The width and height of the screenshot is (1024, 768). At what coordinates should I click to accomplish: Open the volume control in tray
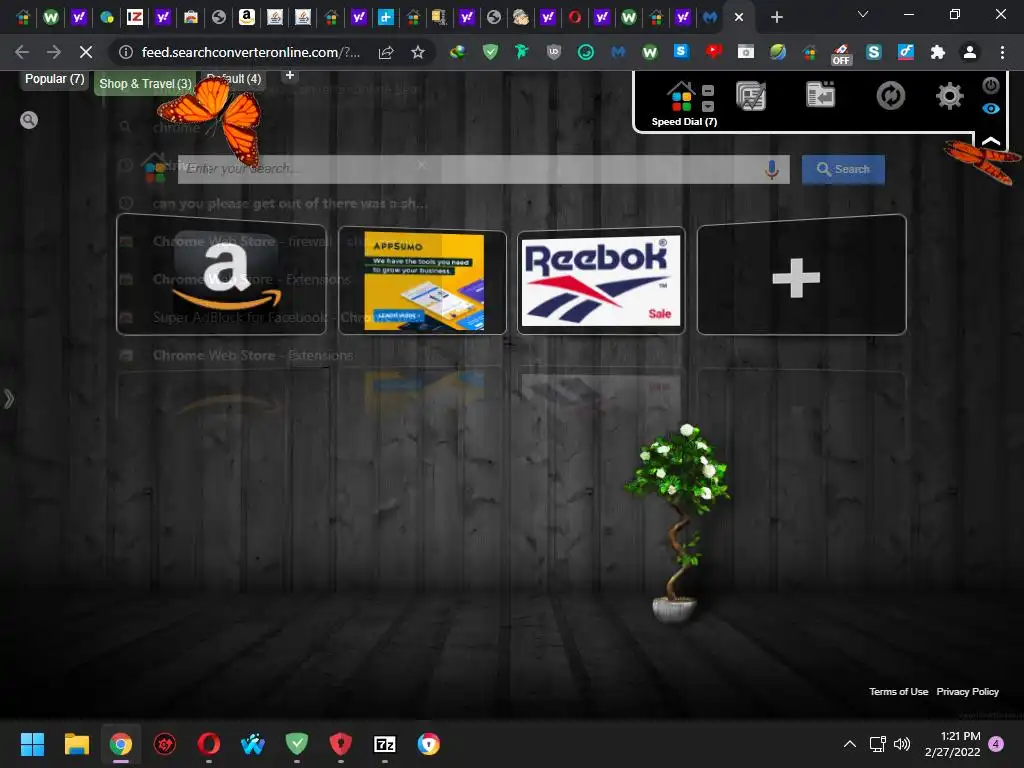pos(902,744)
